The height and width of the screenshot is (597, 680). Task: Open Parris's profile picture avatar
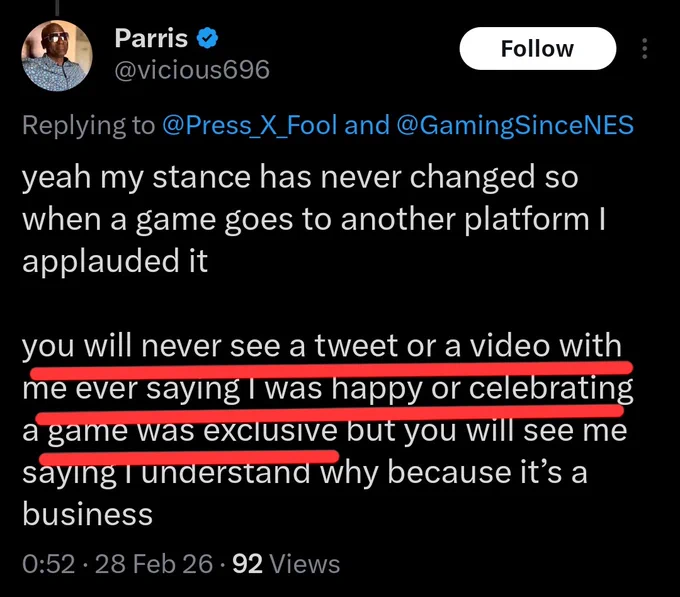pos(57,56)
